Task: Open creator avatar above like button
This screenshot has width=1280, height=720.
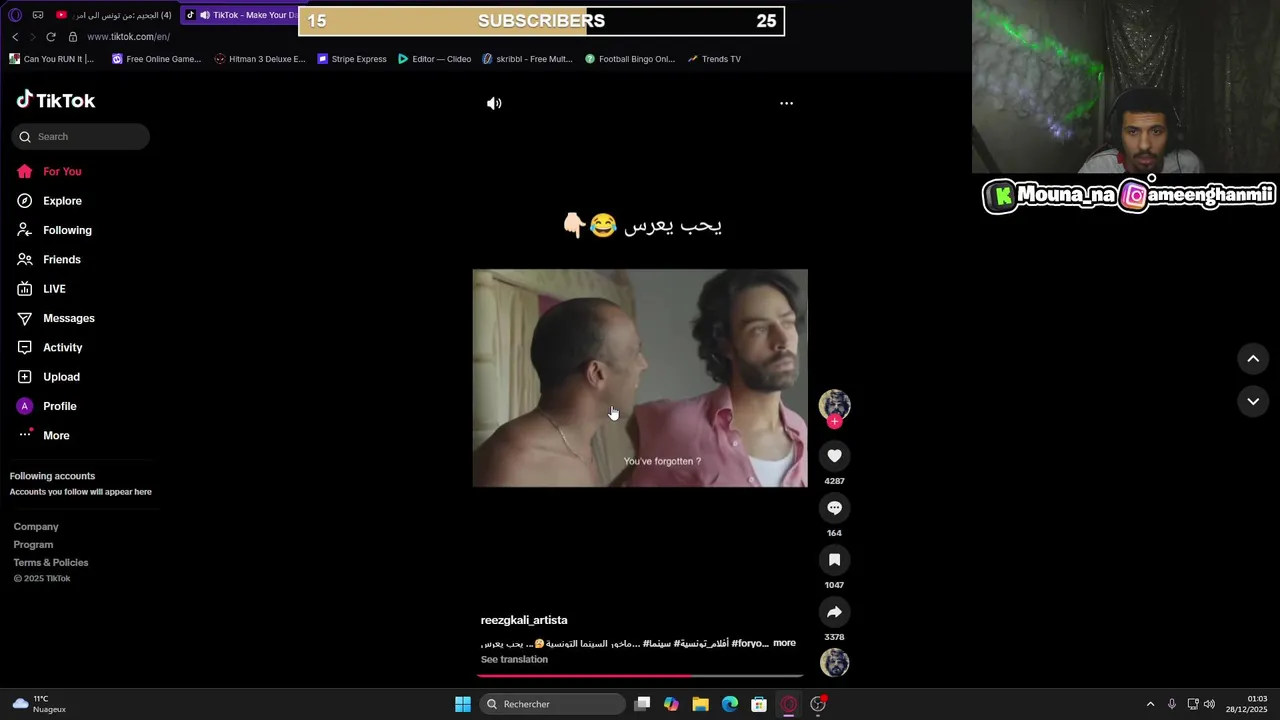Action: tap(834, 404)
